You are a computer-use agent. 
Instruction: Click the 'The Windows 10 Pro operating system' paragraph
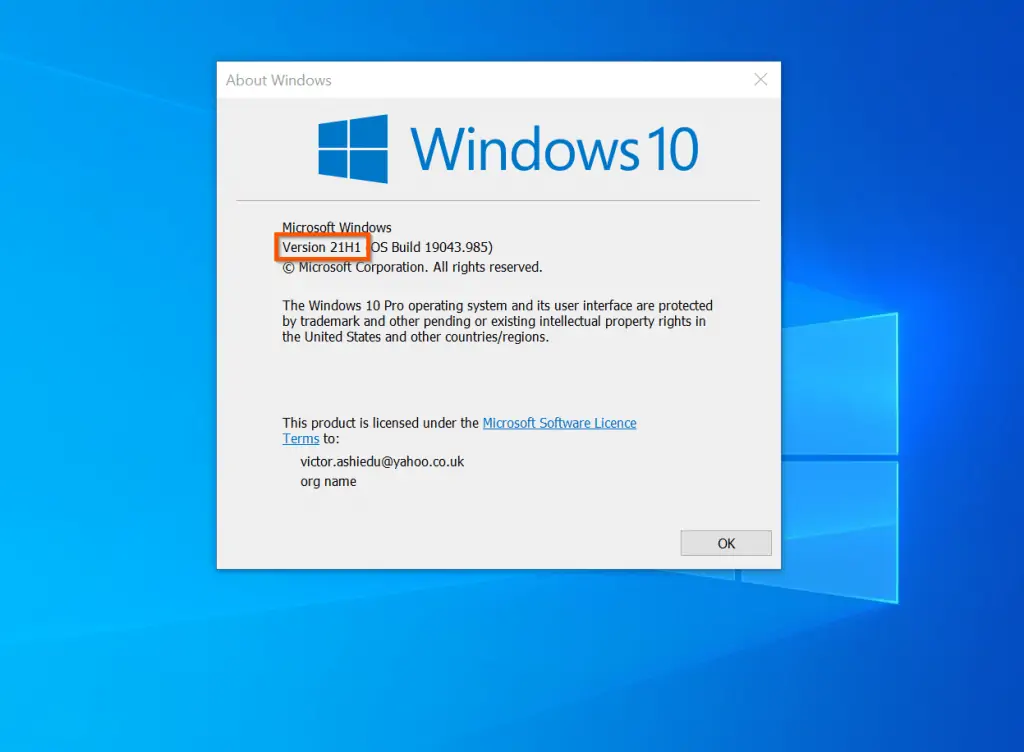(497, 321)
